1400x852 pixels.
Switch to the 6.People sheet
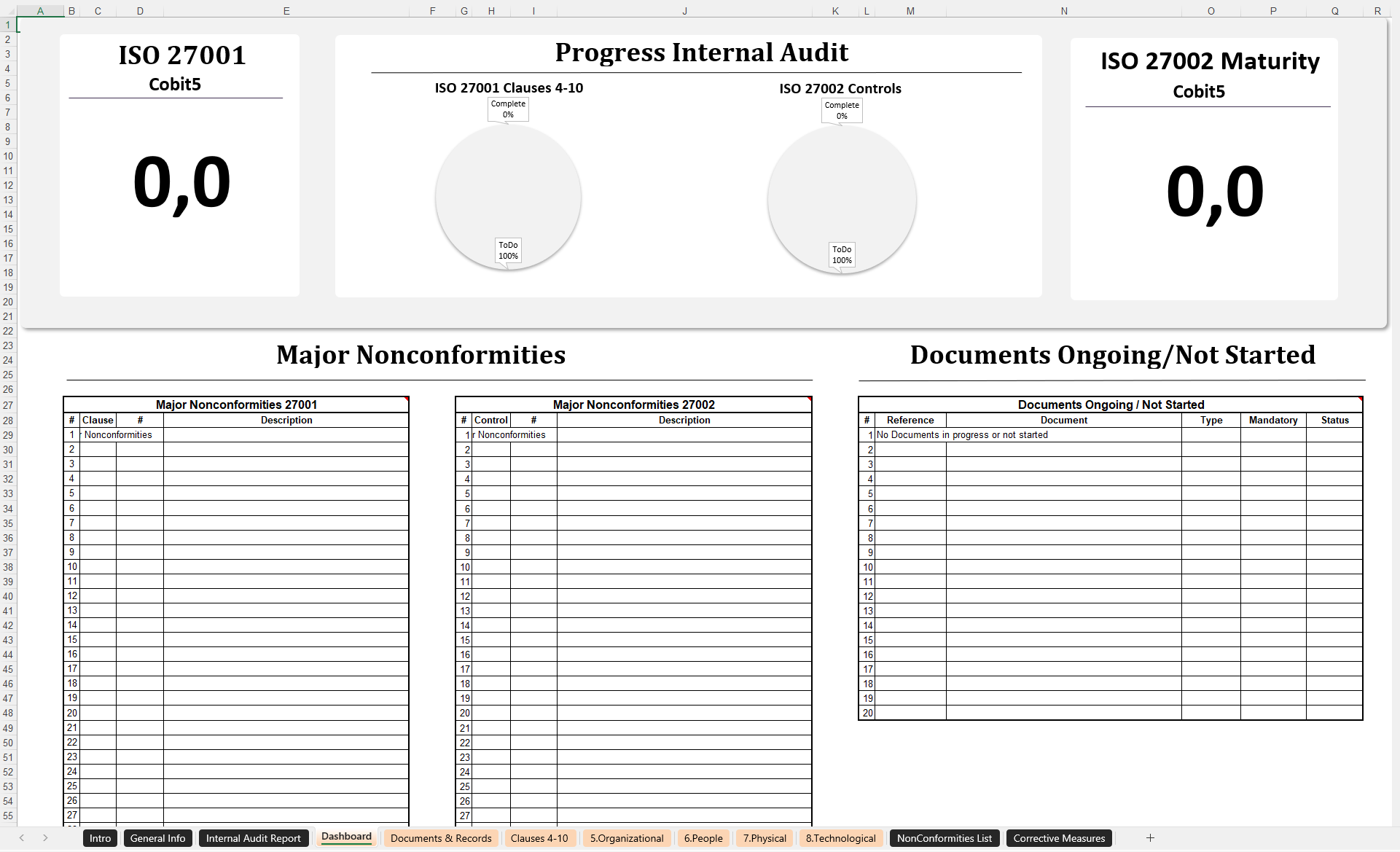(703, 838)
